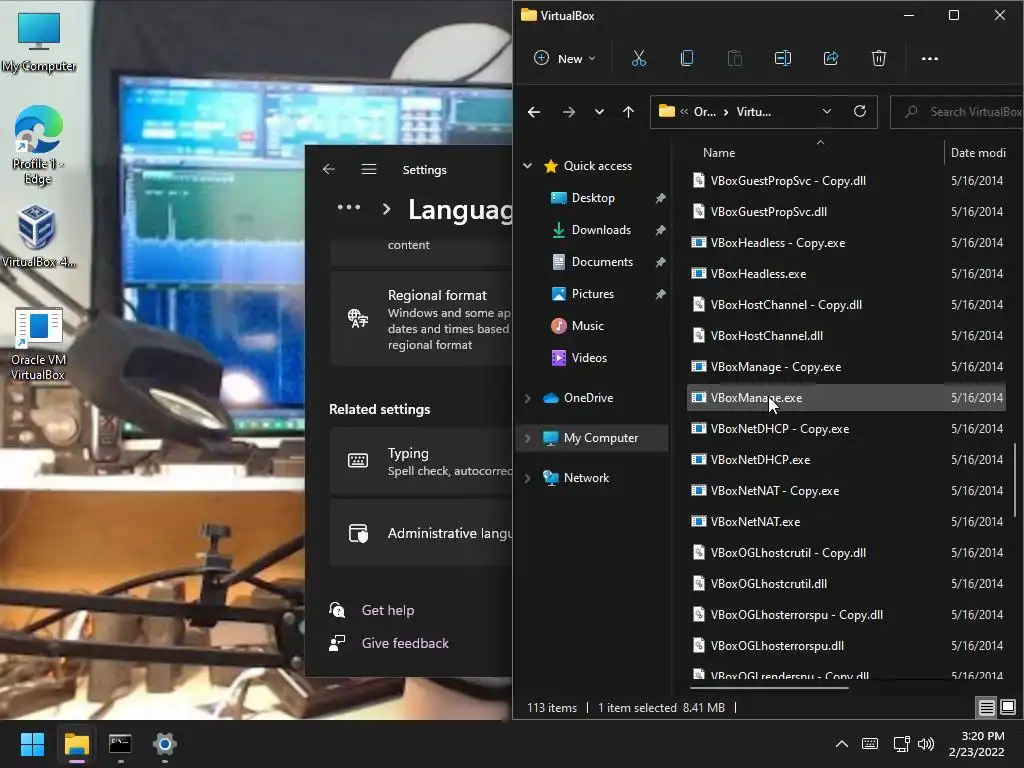Click the Rename icon in File Explorer toolbar
The height and width of the screenshot is (768, 1024).
pyautogui.click(x=782, y=59)
